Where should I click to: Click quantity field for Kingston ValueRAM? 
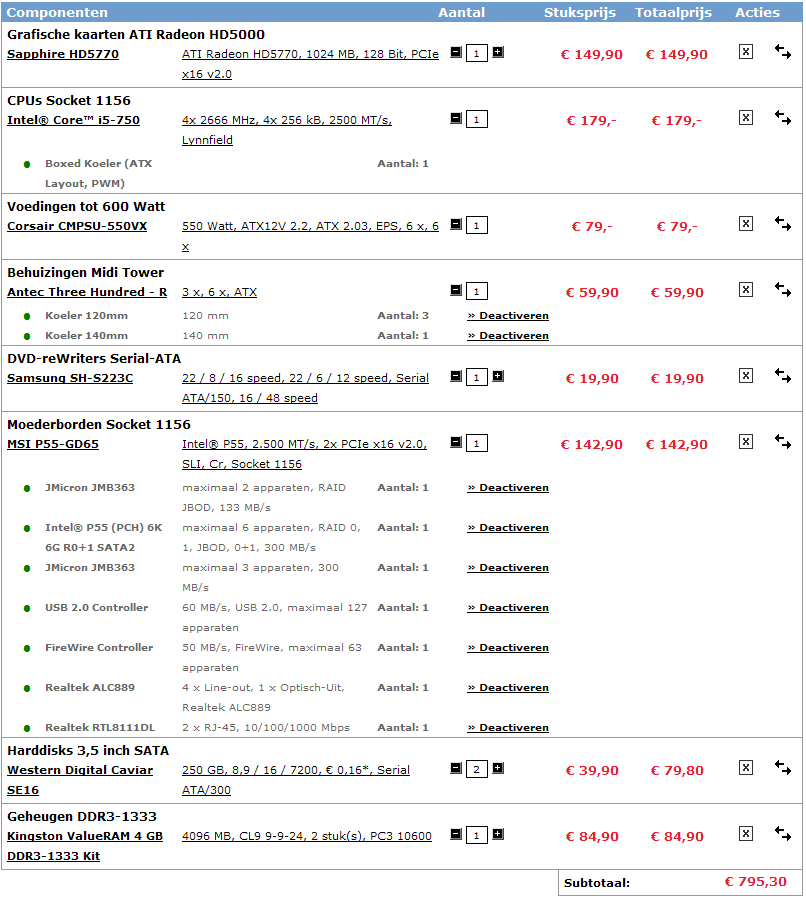coord(477,836)
